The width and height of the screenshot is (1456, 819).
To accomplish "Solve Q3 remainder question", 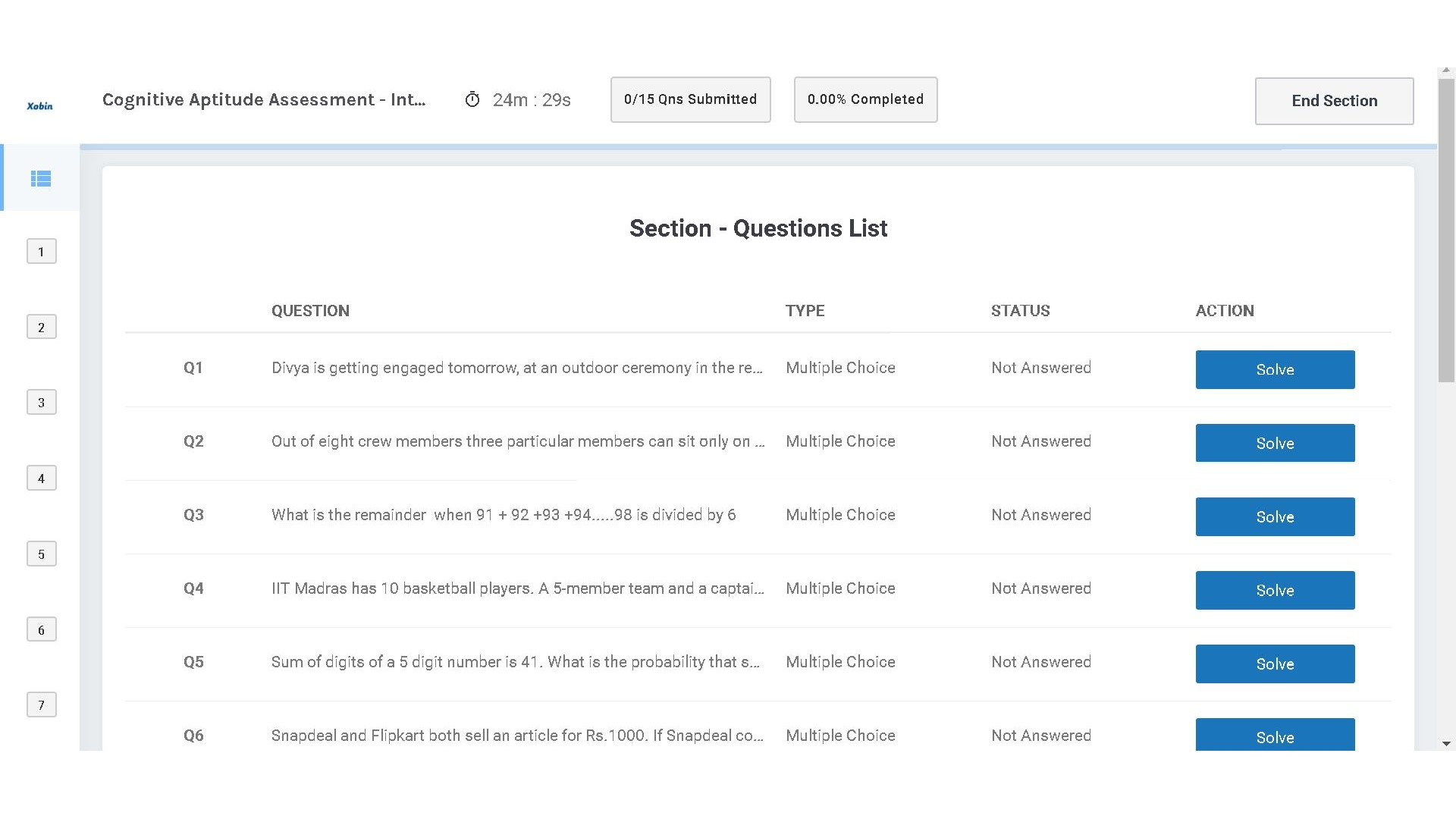I will tap(1276, 516).
